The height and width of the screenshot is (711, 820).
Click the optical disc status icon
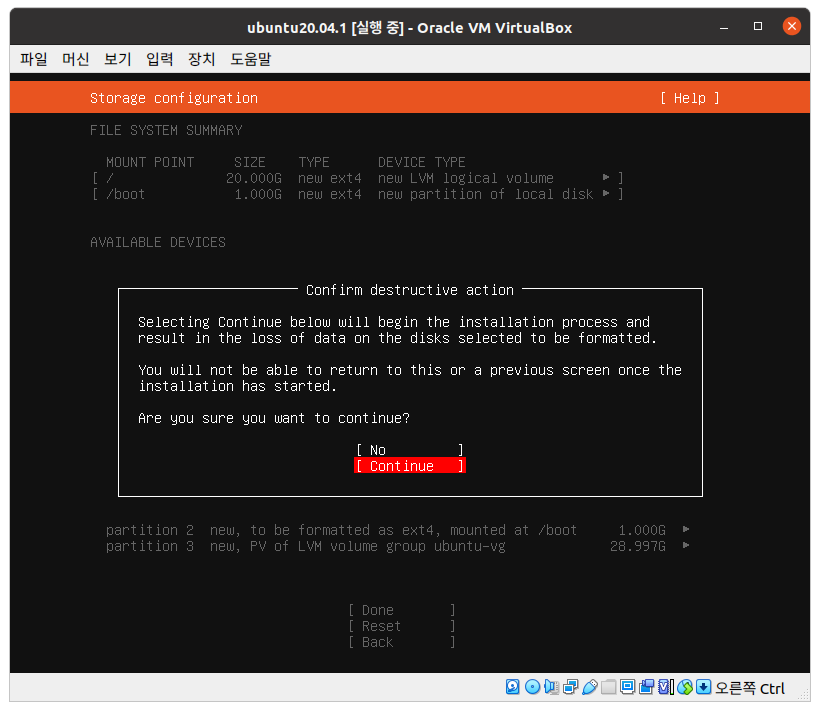tap(532, 687)
